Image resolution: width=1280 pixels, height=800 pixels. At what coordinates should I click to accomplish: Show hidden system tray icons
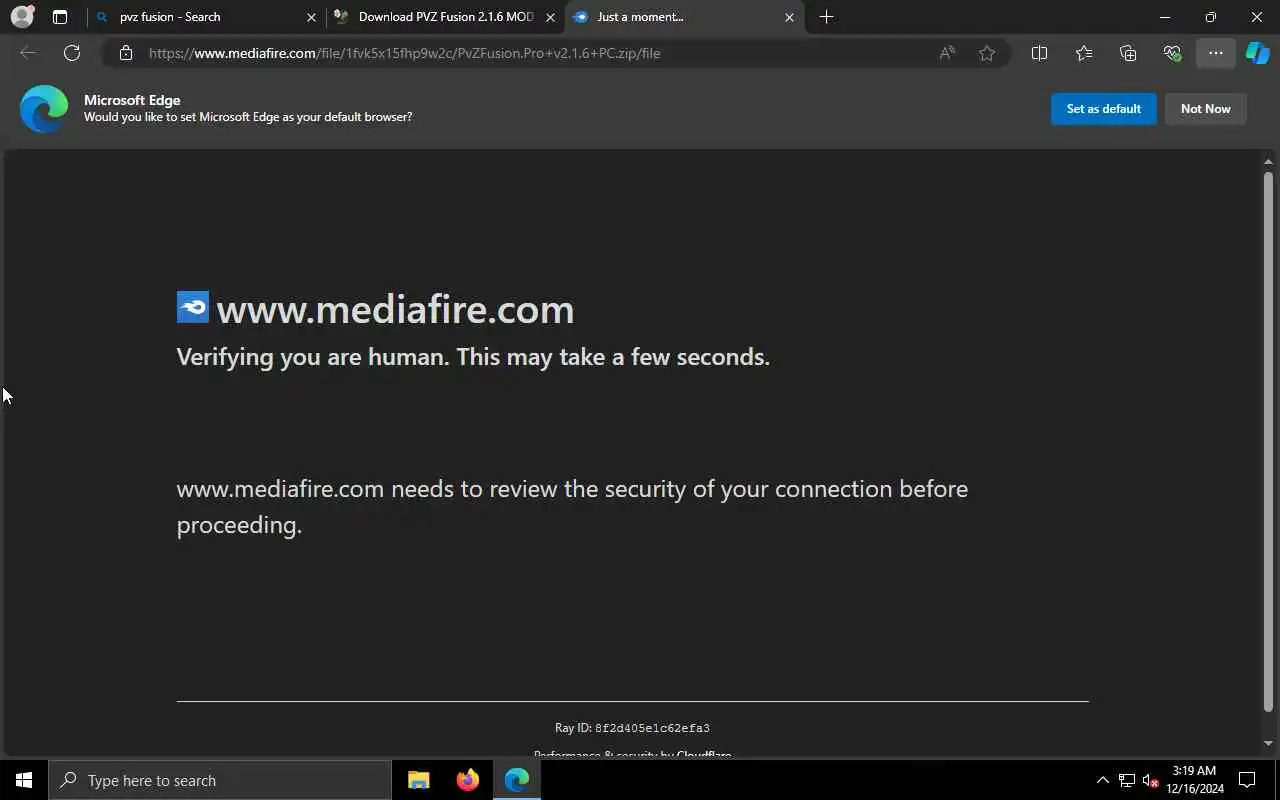coord(1102,780)
